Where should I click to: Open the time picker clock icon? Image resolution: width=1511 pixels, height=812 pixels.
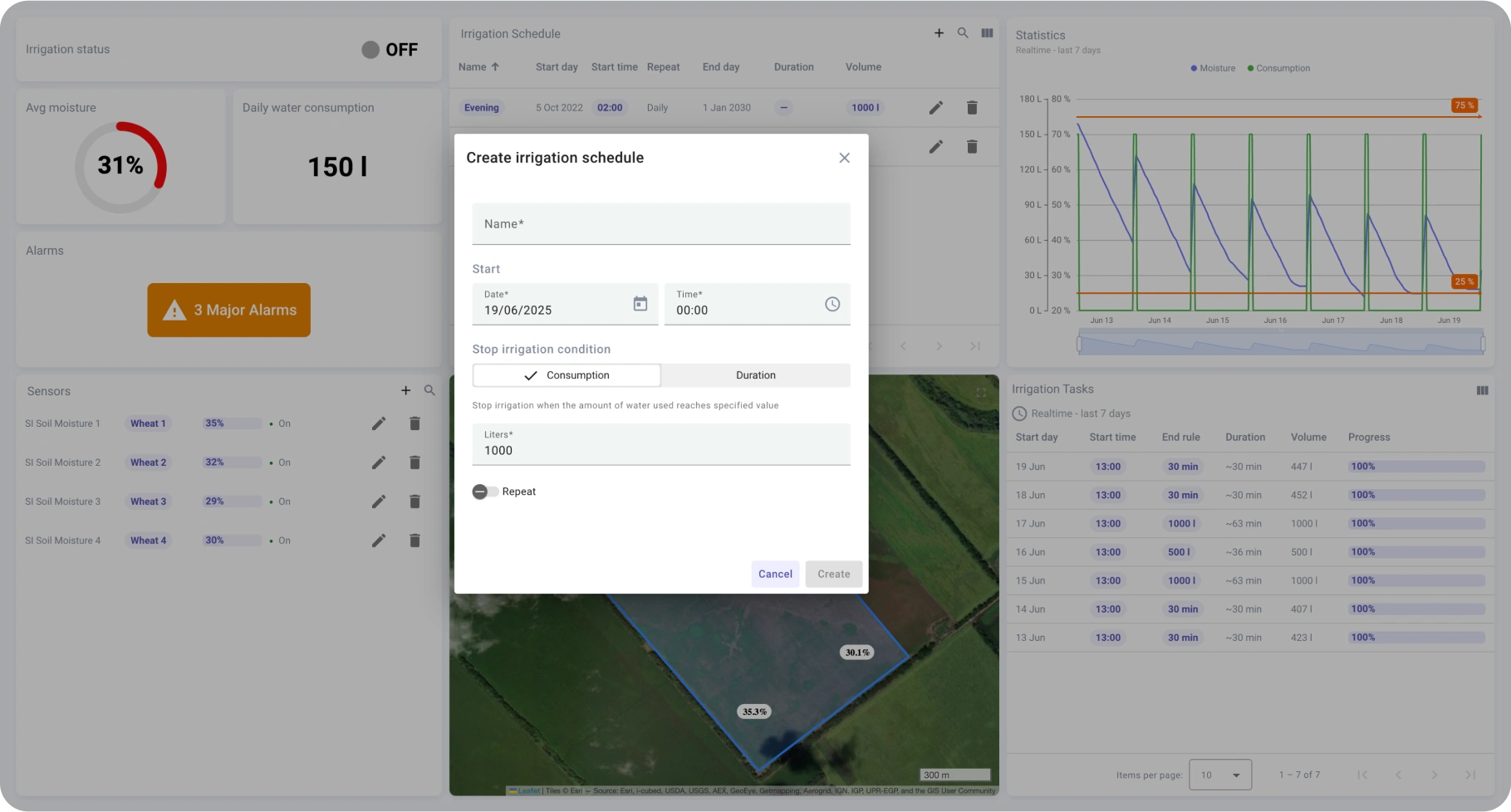pyautogui.click(x=832, y=304)
